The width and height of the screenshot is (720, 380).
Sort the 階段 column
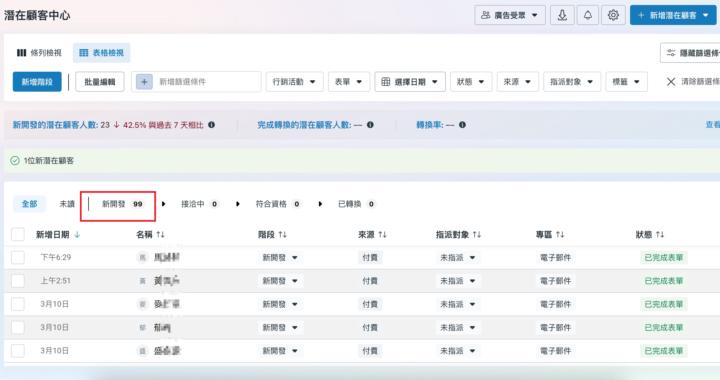(x=282, y=235)
